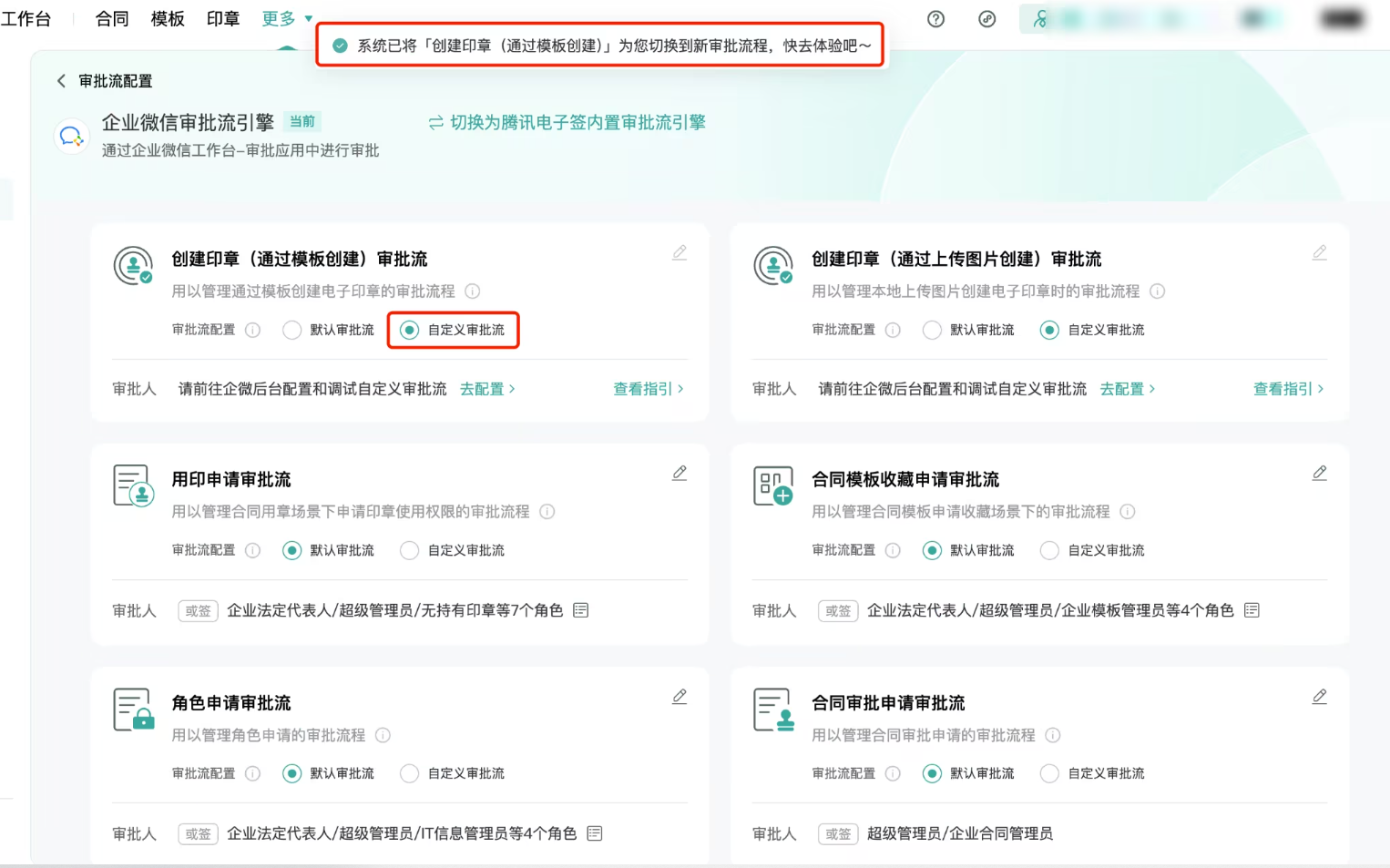Click the 企业微信审批流引擎 logo icon
This screenshot has height=868, width=1390.
tap(71, 137)
